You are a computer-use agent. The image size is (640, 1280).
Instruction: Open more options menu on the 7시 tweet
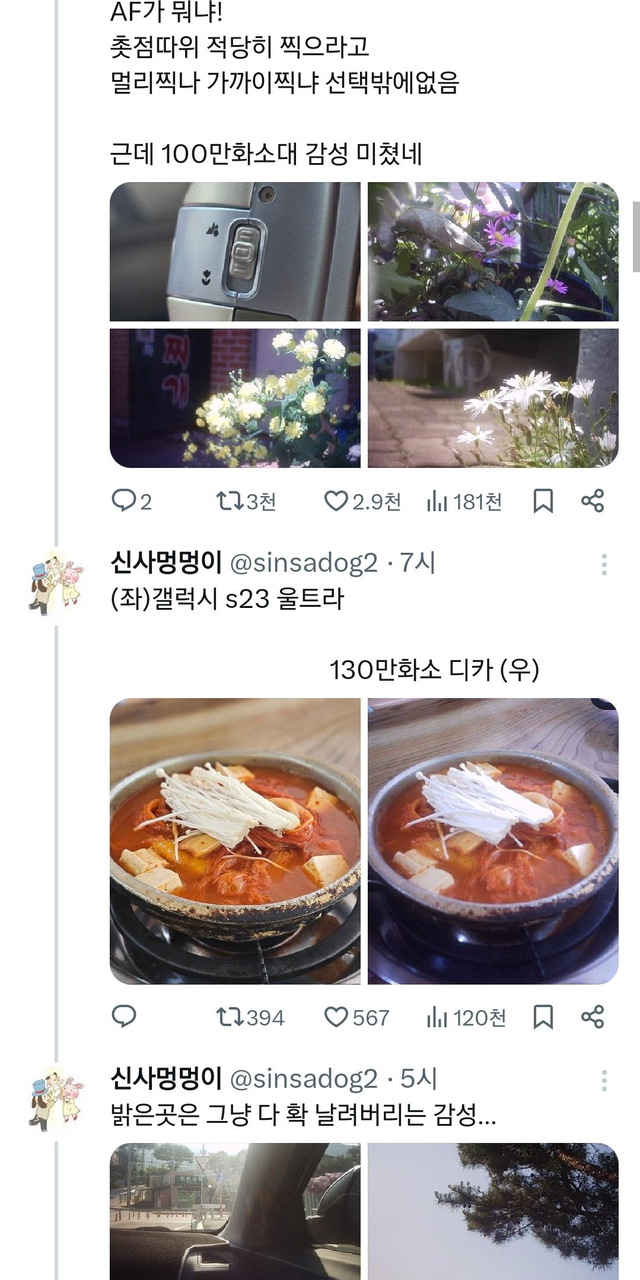coord(604,564)
